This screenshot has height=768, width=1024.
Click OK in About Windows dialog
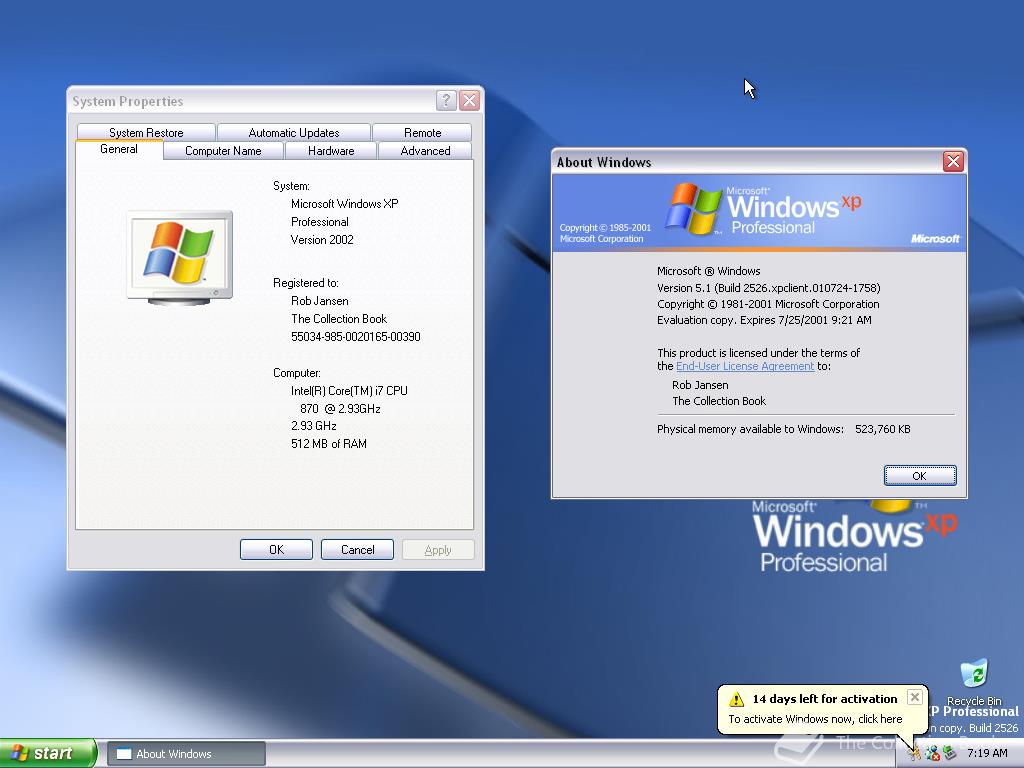(920, 475)
